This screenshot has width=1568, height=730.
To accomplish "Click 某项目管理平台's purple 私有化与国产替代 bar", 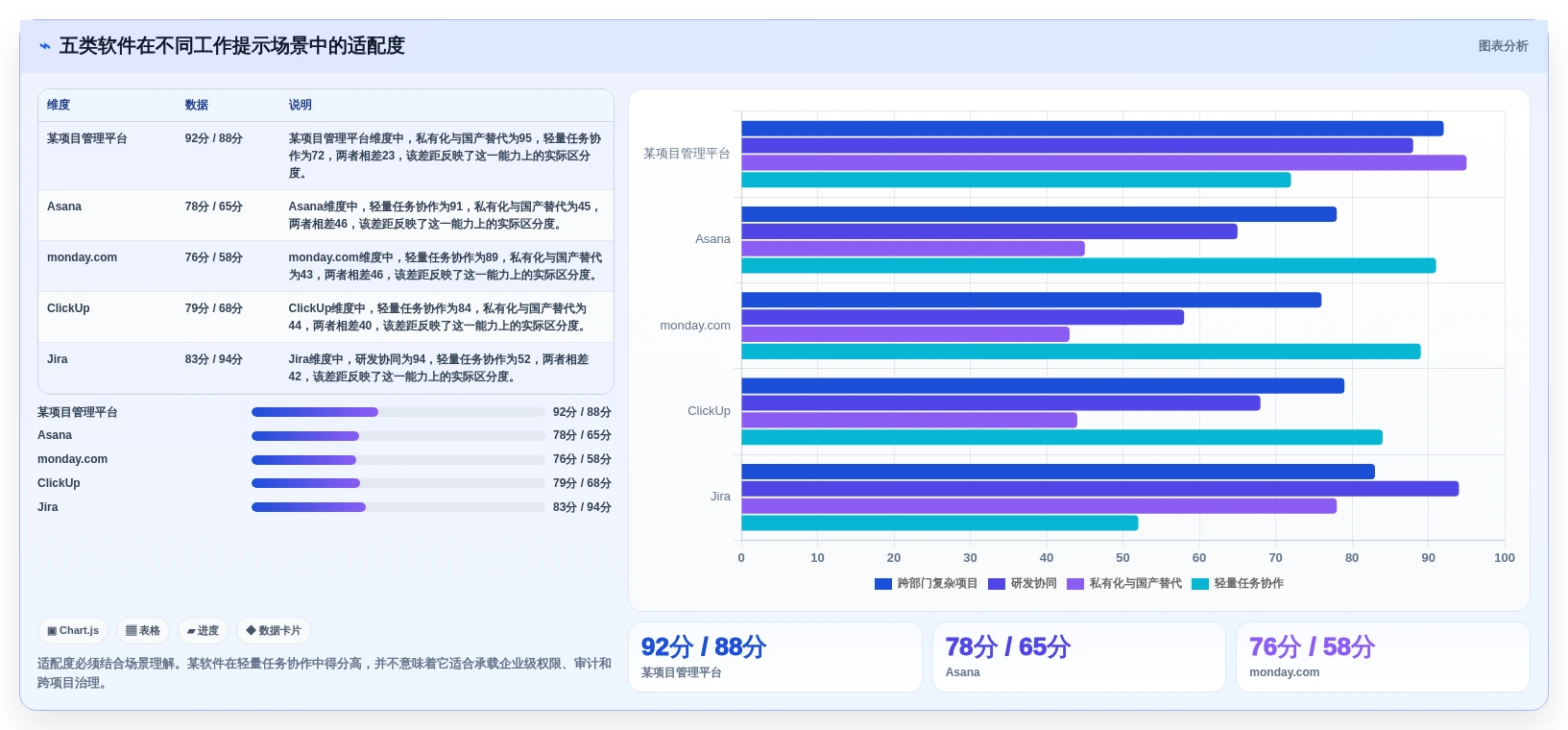I will 1104,163.
